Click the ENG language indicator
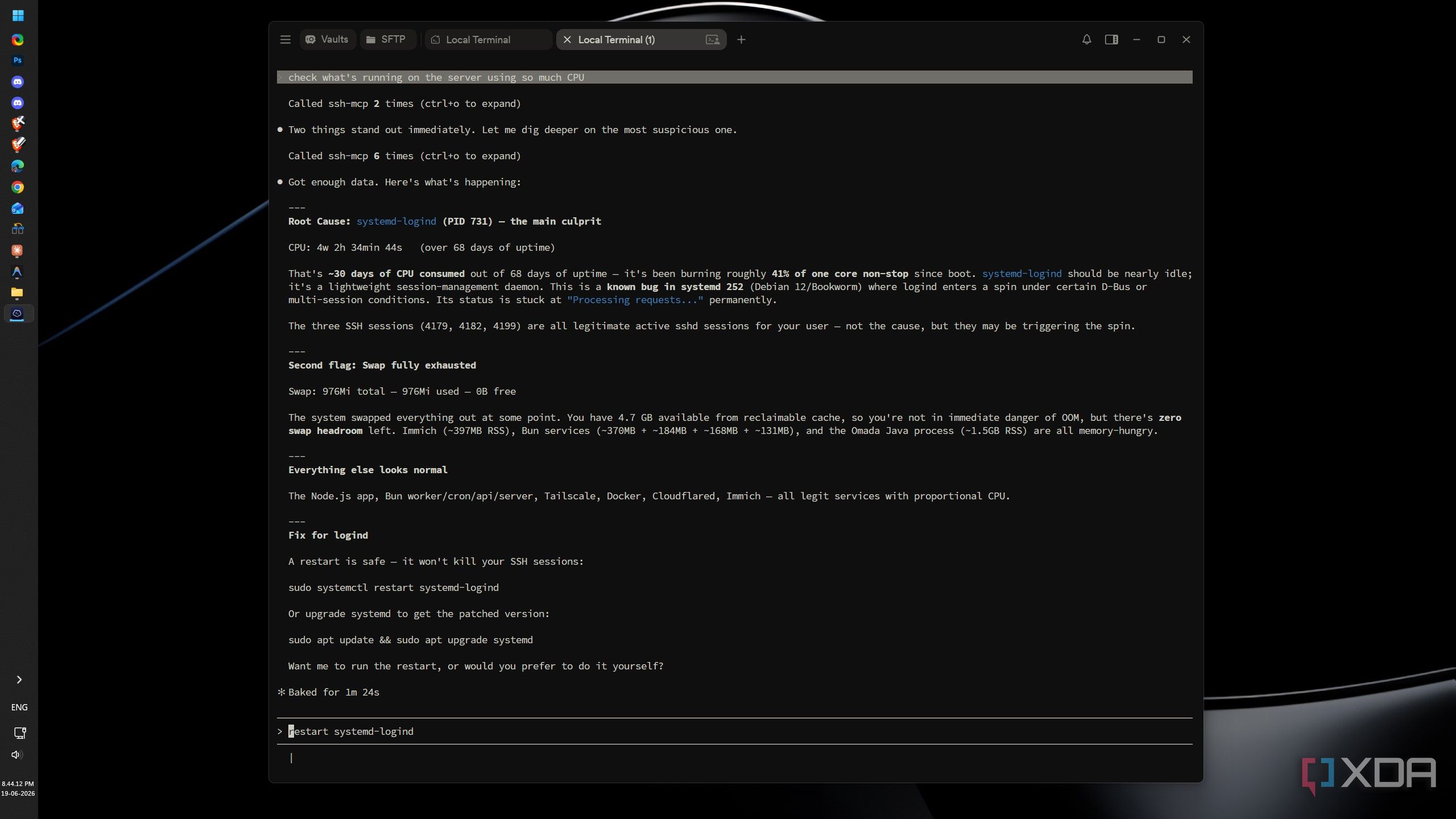This screenshot has width=1456, height=819. [19, 708]
